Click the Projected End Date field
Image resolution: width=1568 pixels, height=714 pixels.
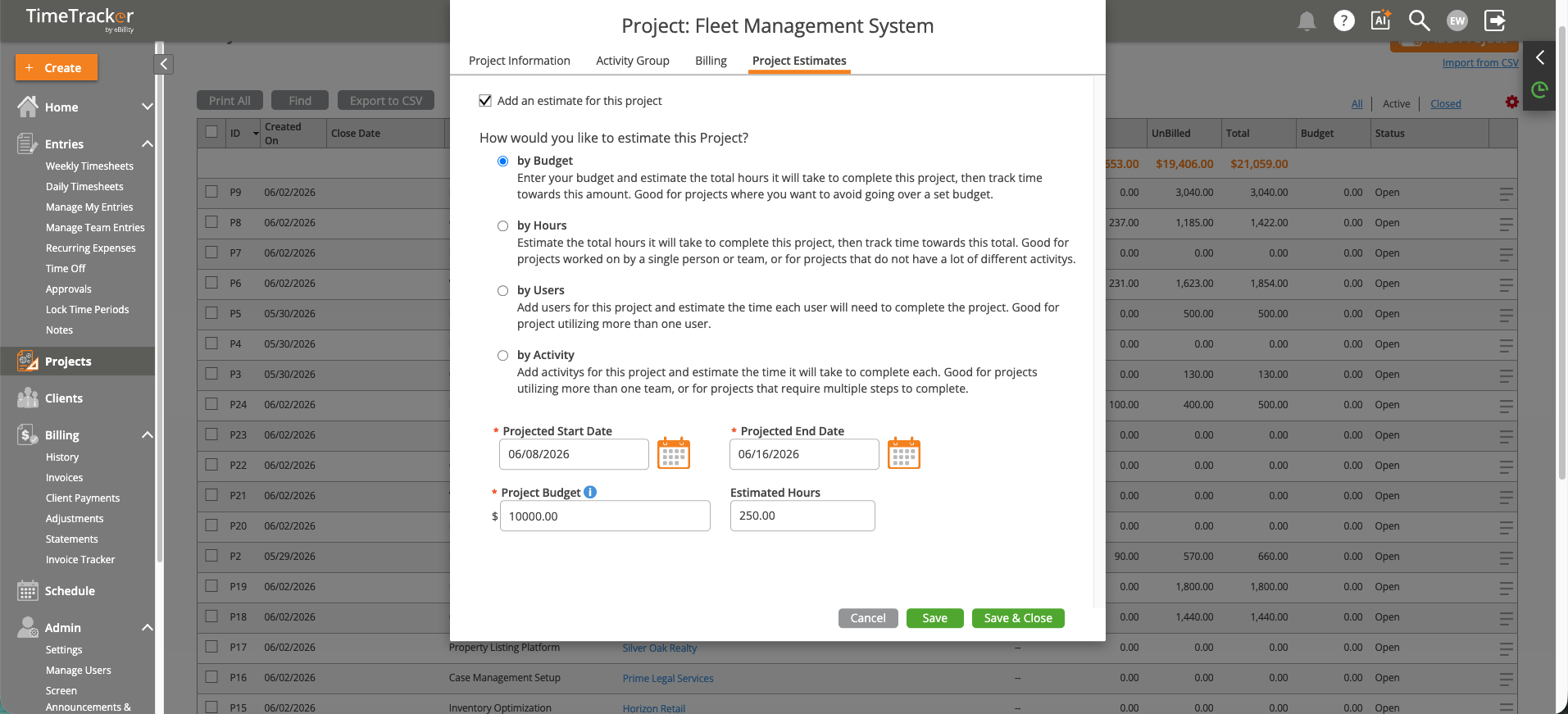[x=804, y=454]
